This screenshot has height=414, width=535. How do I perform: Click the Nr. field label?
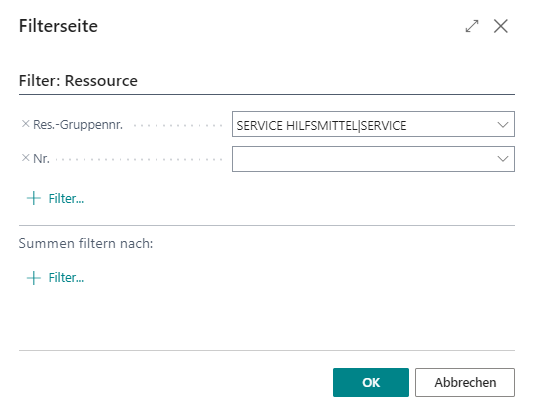41,159
